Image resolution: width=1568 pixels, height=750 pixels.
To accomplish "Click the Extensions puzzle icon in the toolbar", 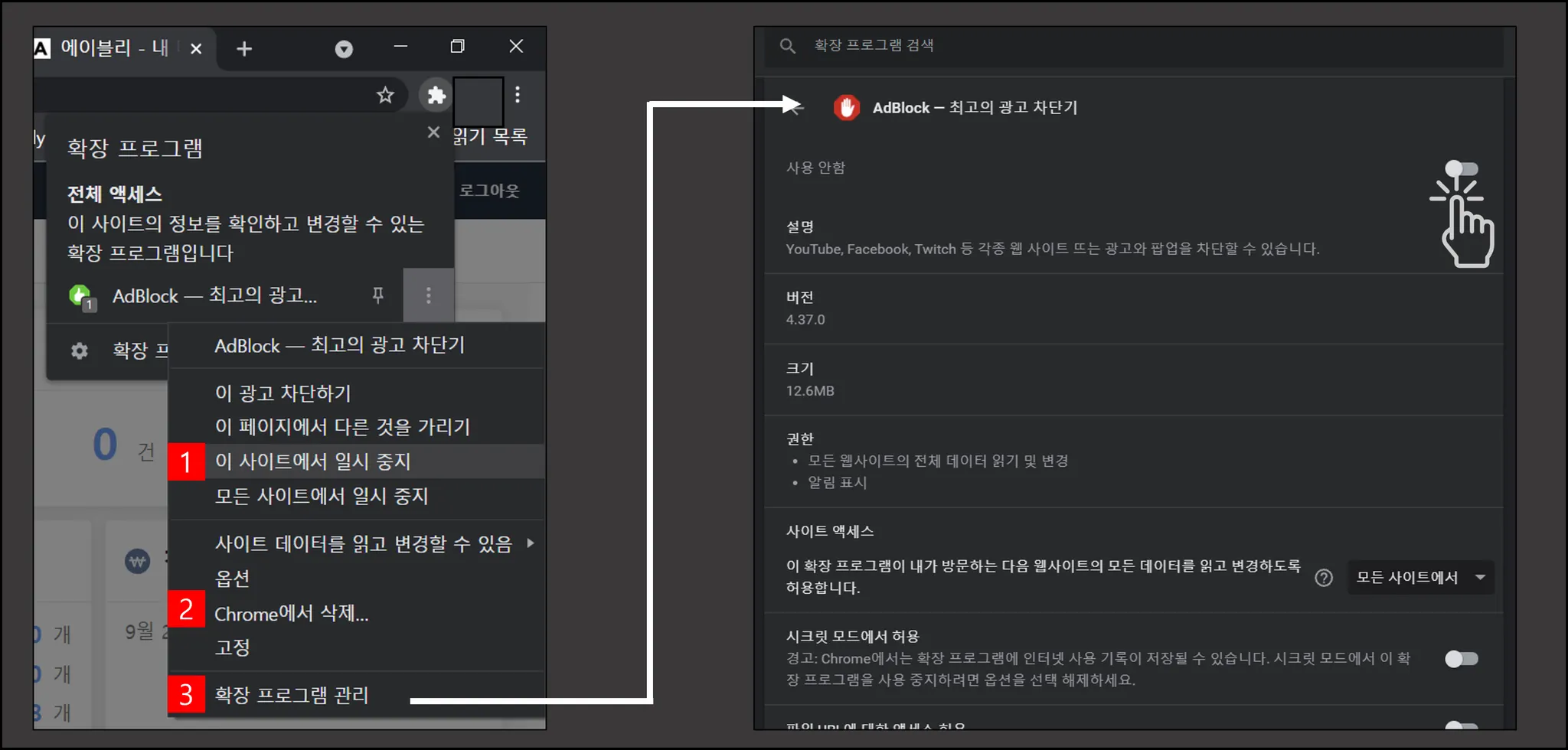I will 436,95.
